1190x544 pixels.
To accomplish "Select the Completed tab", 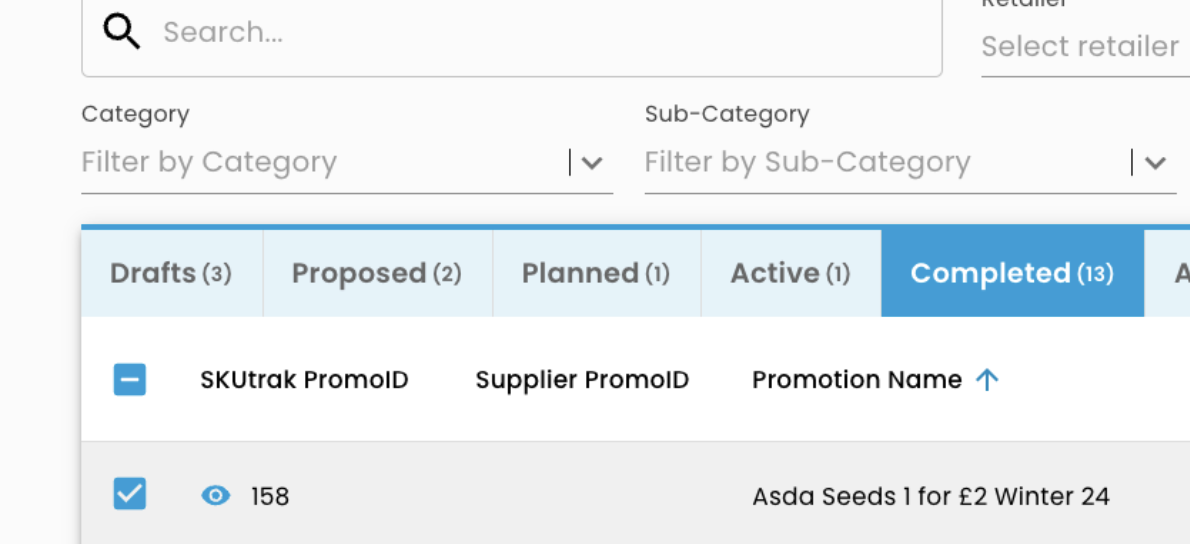I will (1012, 273).
